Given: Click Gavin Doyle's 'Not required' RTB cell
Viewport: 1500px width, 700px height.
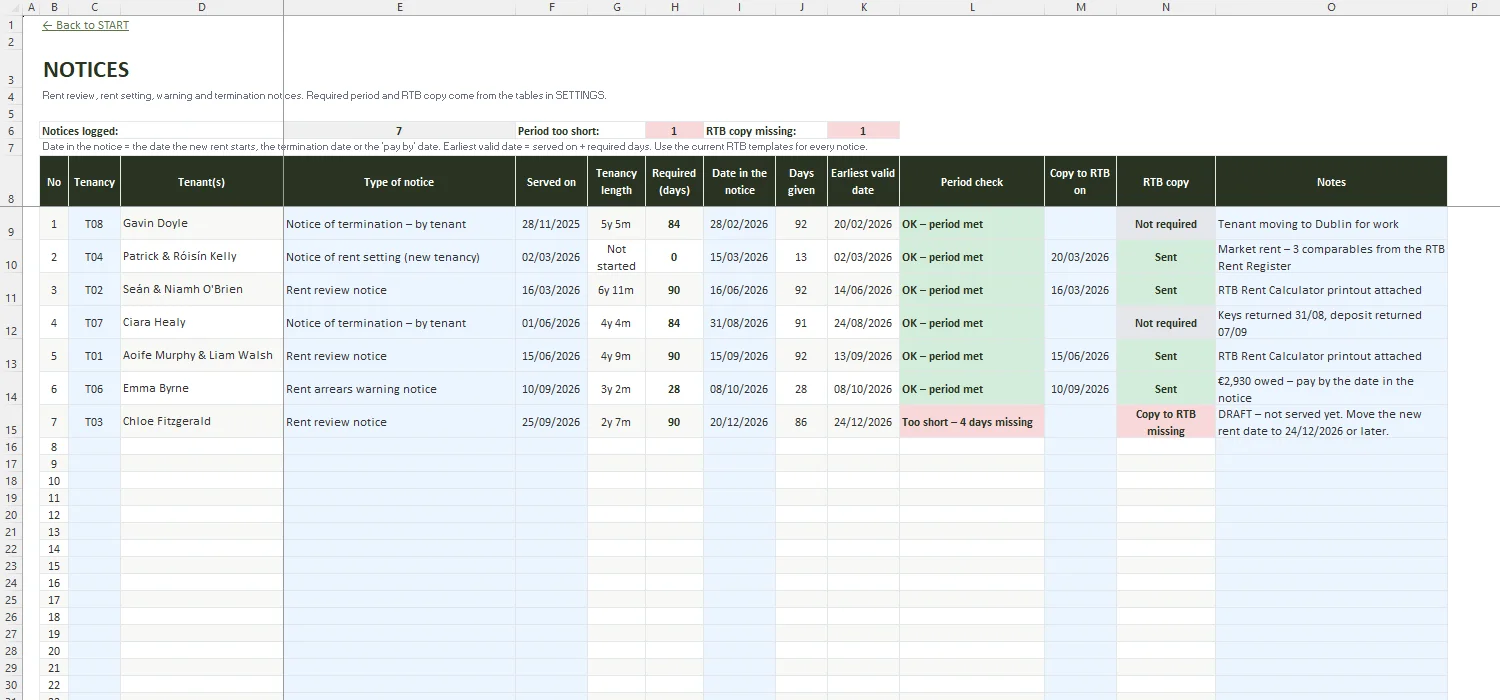Looking at the screenshot, I should 1166,224.
